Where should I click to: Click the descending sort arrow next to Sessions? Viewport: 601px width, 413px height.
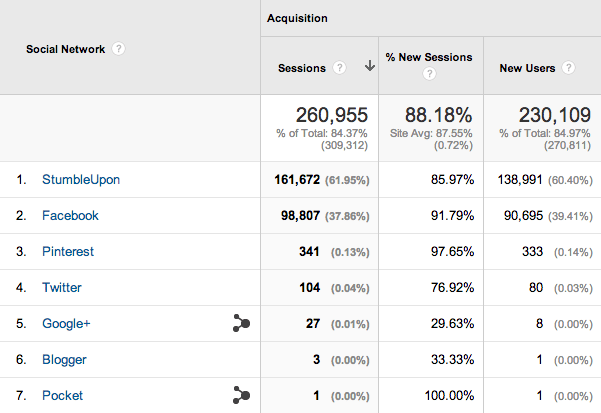(369, 67)
